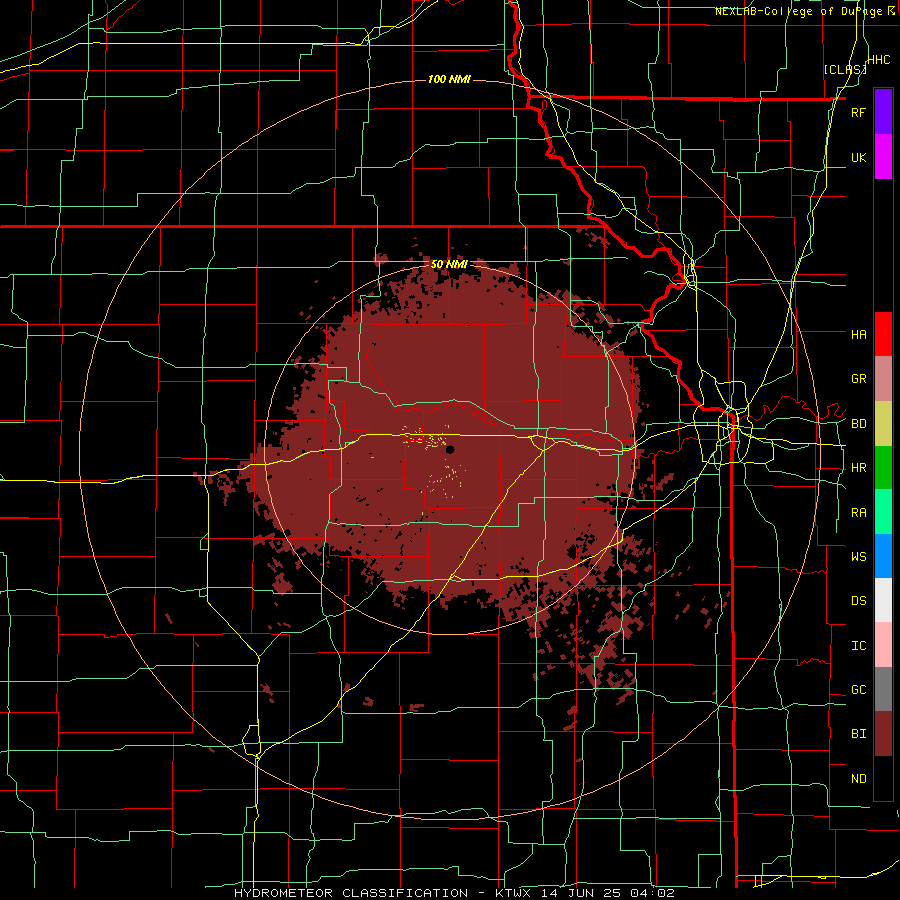Click the RF purple legend swatch
This screenshot has height=900, width=900.
tap(883, 111)
